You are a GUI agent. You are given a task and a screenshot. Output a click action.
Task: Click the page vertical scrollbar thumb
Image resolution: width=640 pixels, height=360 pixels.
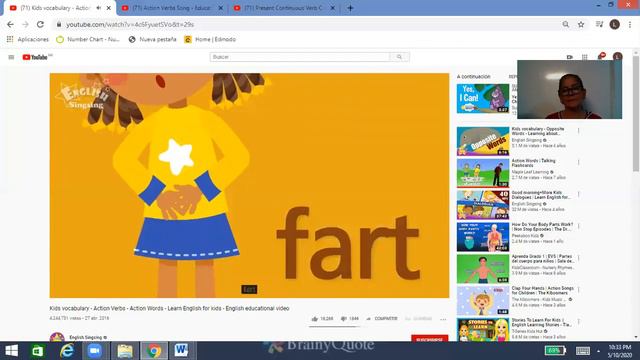tap(636, 113)
